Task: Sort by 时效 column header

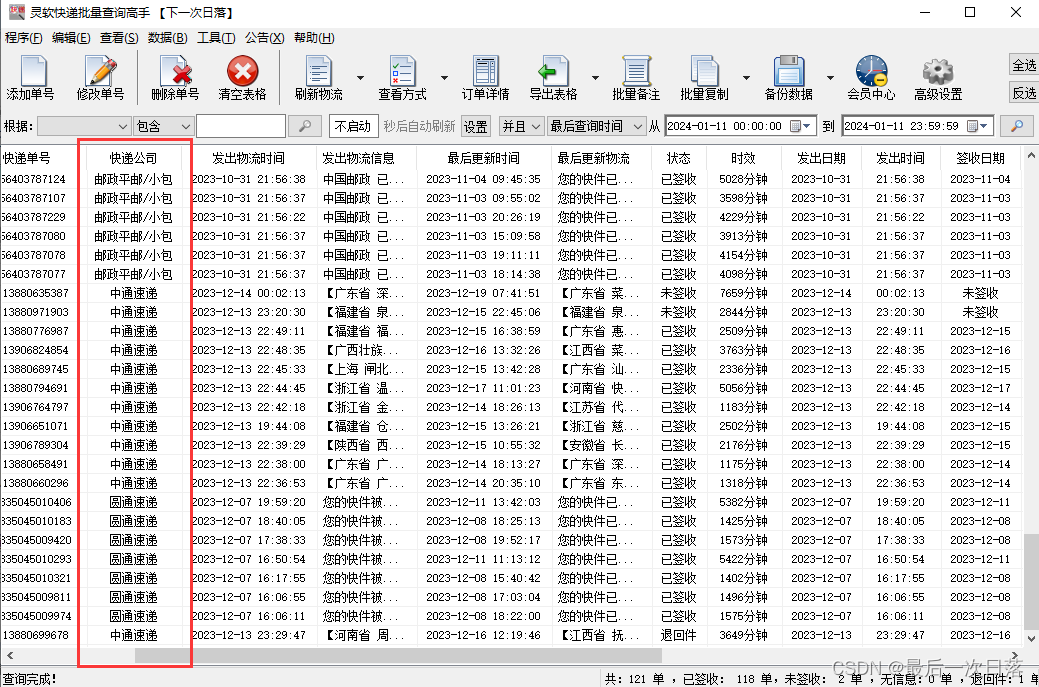Action: tap(743, 158)
